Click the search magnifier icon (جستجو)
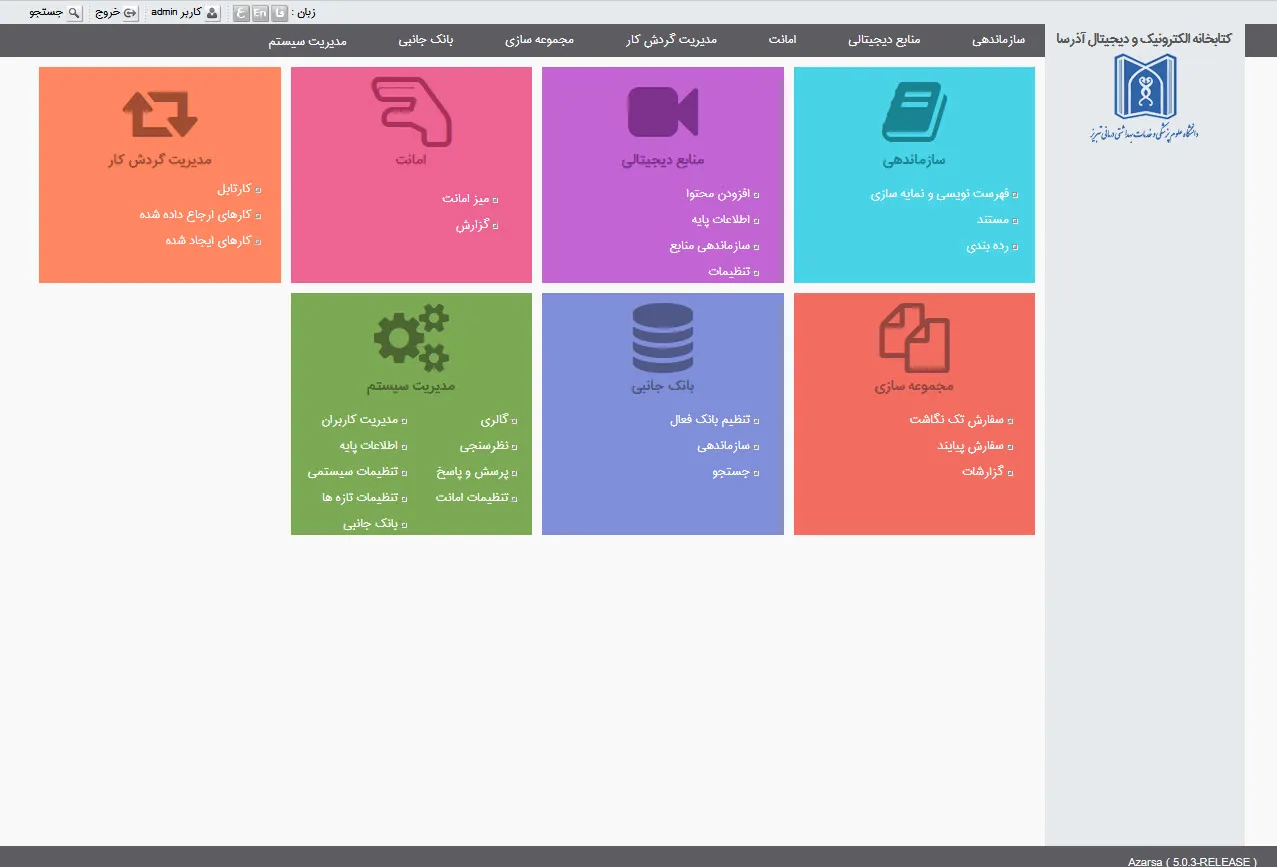The height and width of the screenshot is (867, 1277). (75, 13)
